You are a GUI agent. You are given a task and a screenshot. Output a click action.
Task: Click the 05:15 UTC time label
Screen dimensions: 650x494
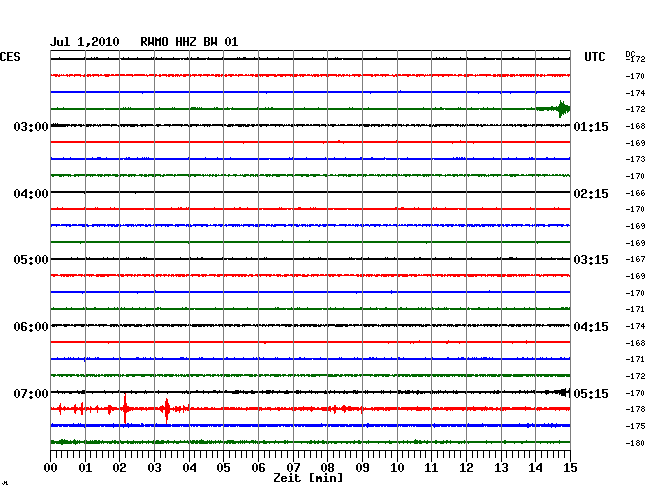(x=591, y=393)
